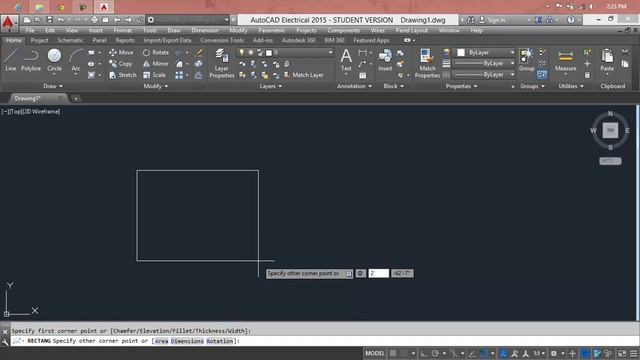Viewport: 640px width, 360px height.
Task: Click the Array tool icon
Action: (179, 75)
